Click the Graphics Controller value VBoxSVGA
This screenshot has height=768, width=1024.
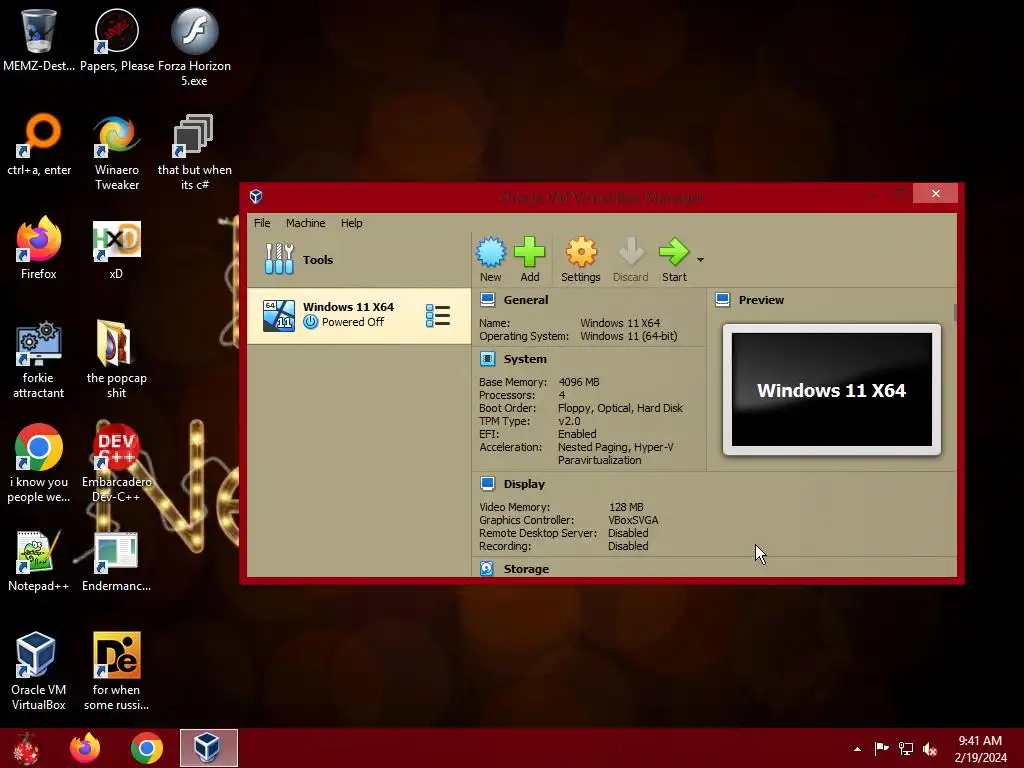tap(633, 520)
